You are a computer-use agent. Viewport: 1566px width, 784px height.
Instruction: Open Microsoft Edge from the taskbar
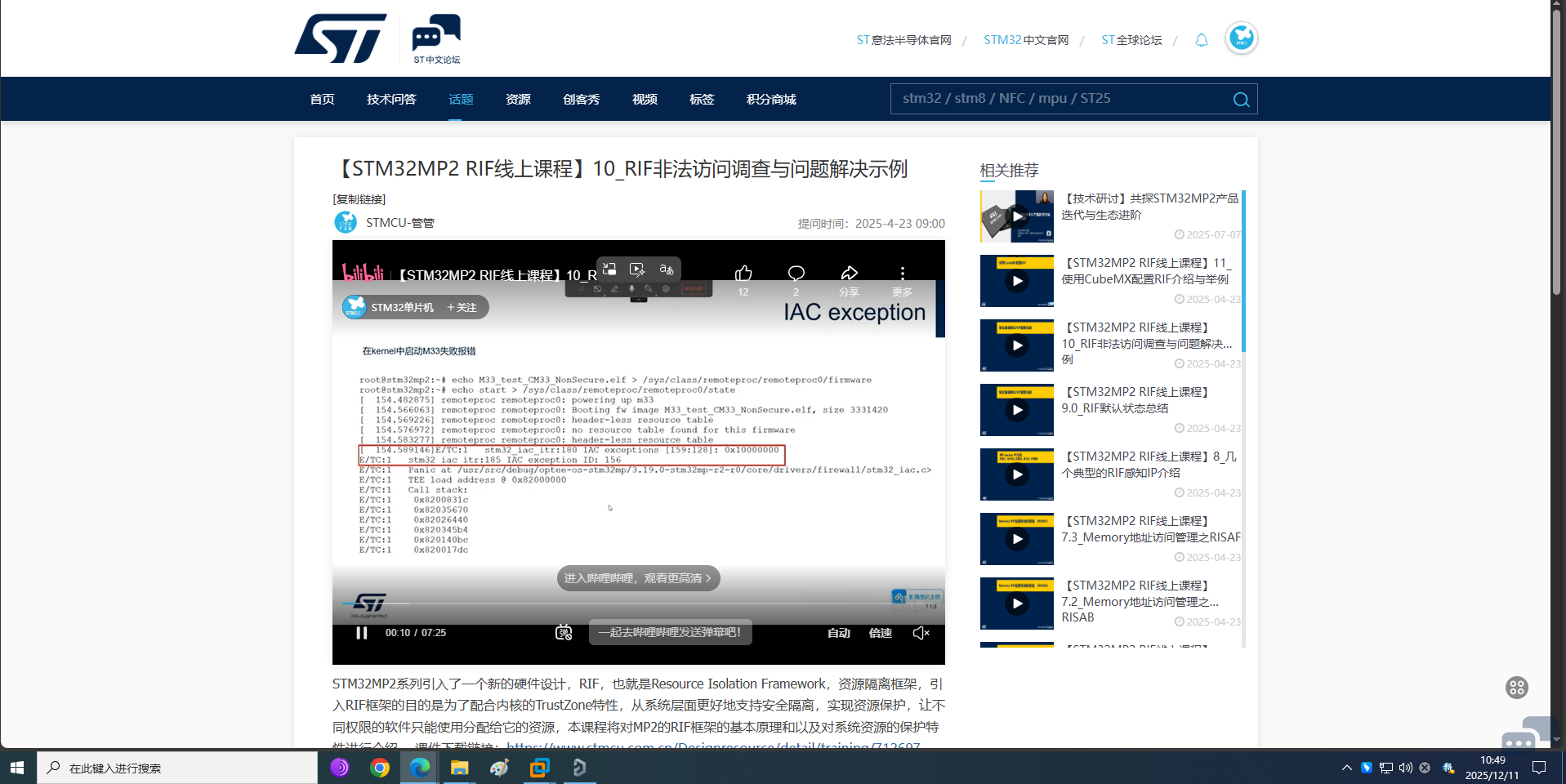click(419, 768)
